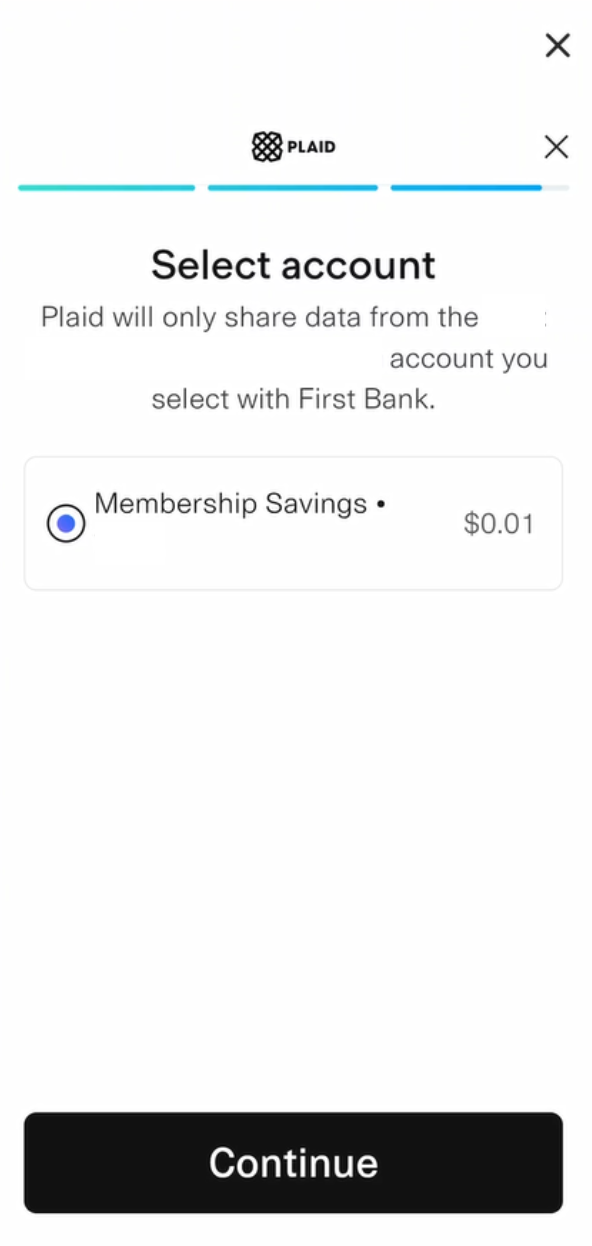Select the Membership Savings radio button
Screen dimensions: 592x1246
click(66, 524)
